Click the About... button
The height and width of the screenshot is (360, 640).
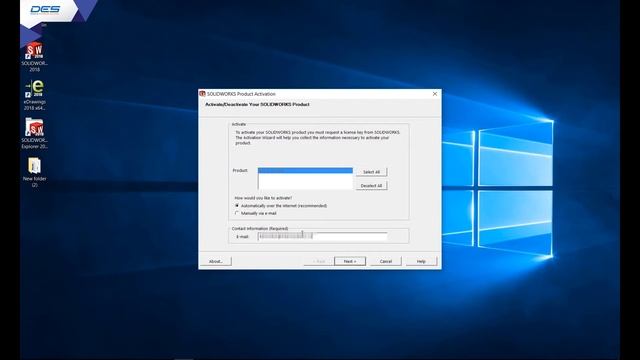click(x=216, y=261)
